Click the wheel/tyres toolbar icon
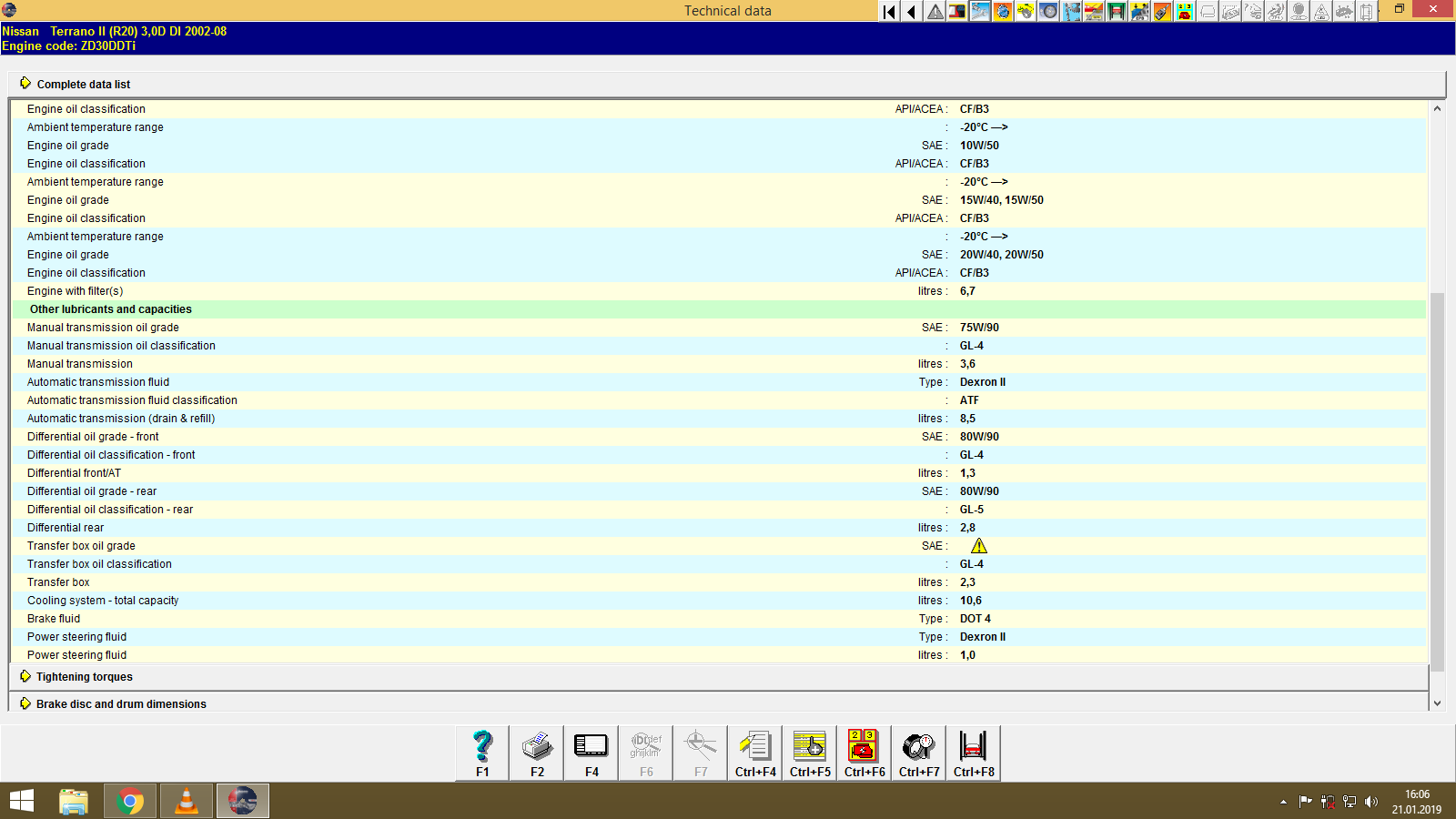 click(x=1049, y=11)
